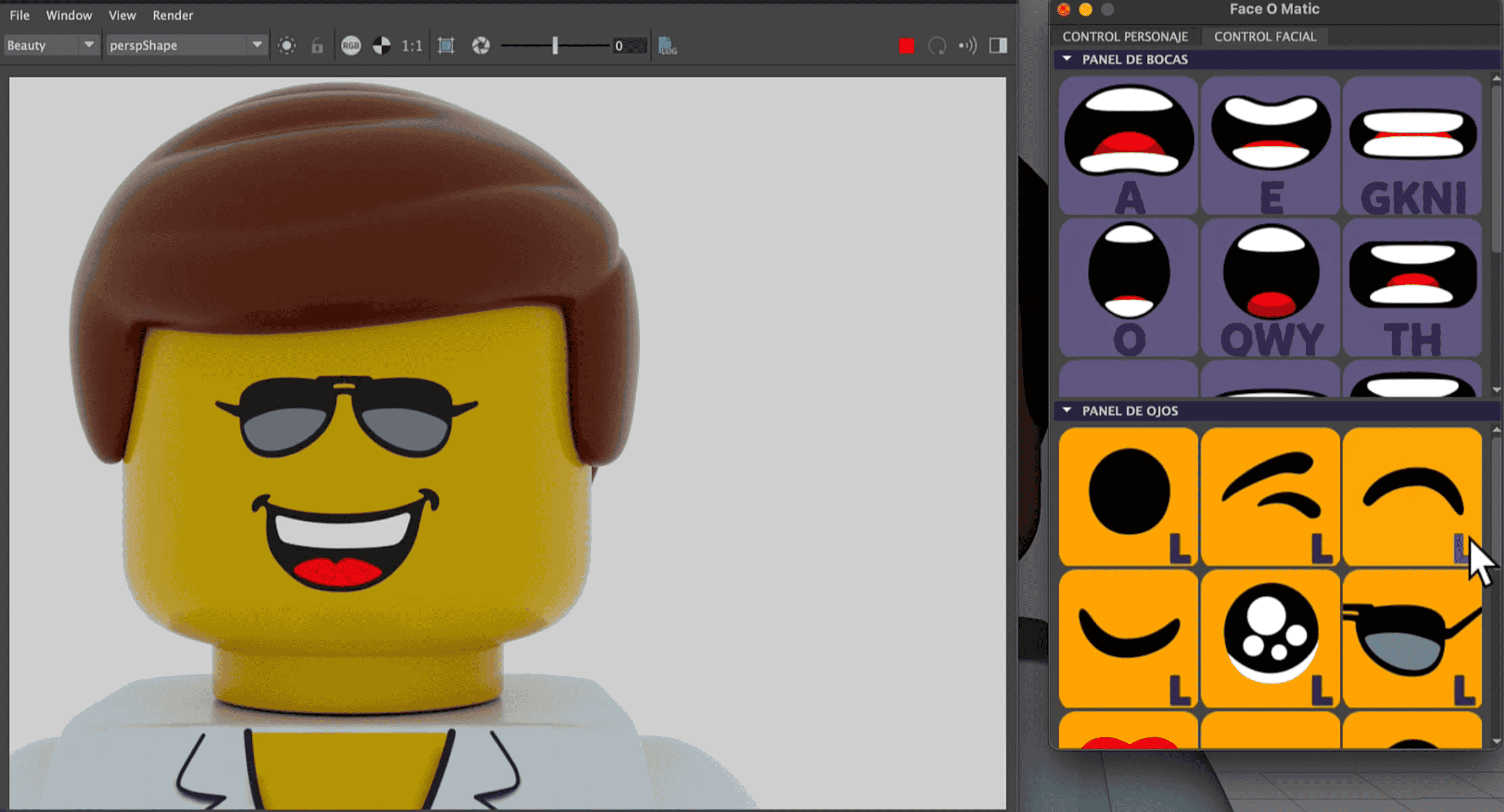Toggle the camera lock icon
The width and height of the screenshot is (1504, 812).
pyautogui.click(x=317, y=46)
